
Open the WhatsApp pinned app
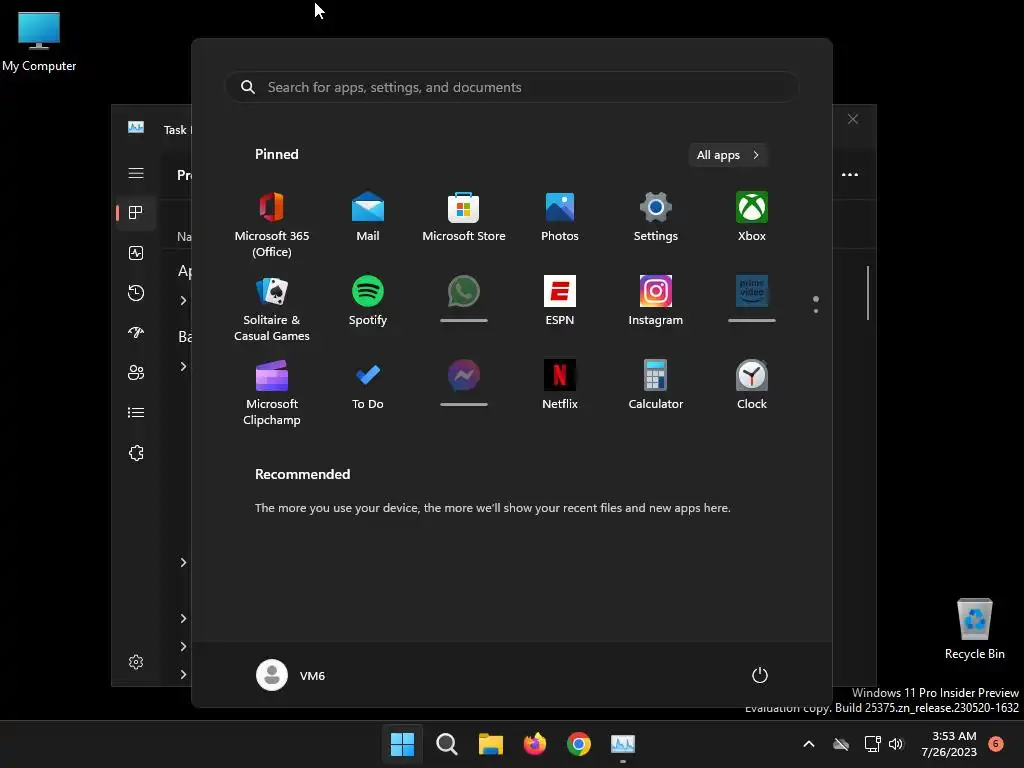click(464, 299)
